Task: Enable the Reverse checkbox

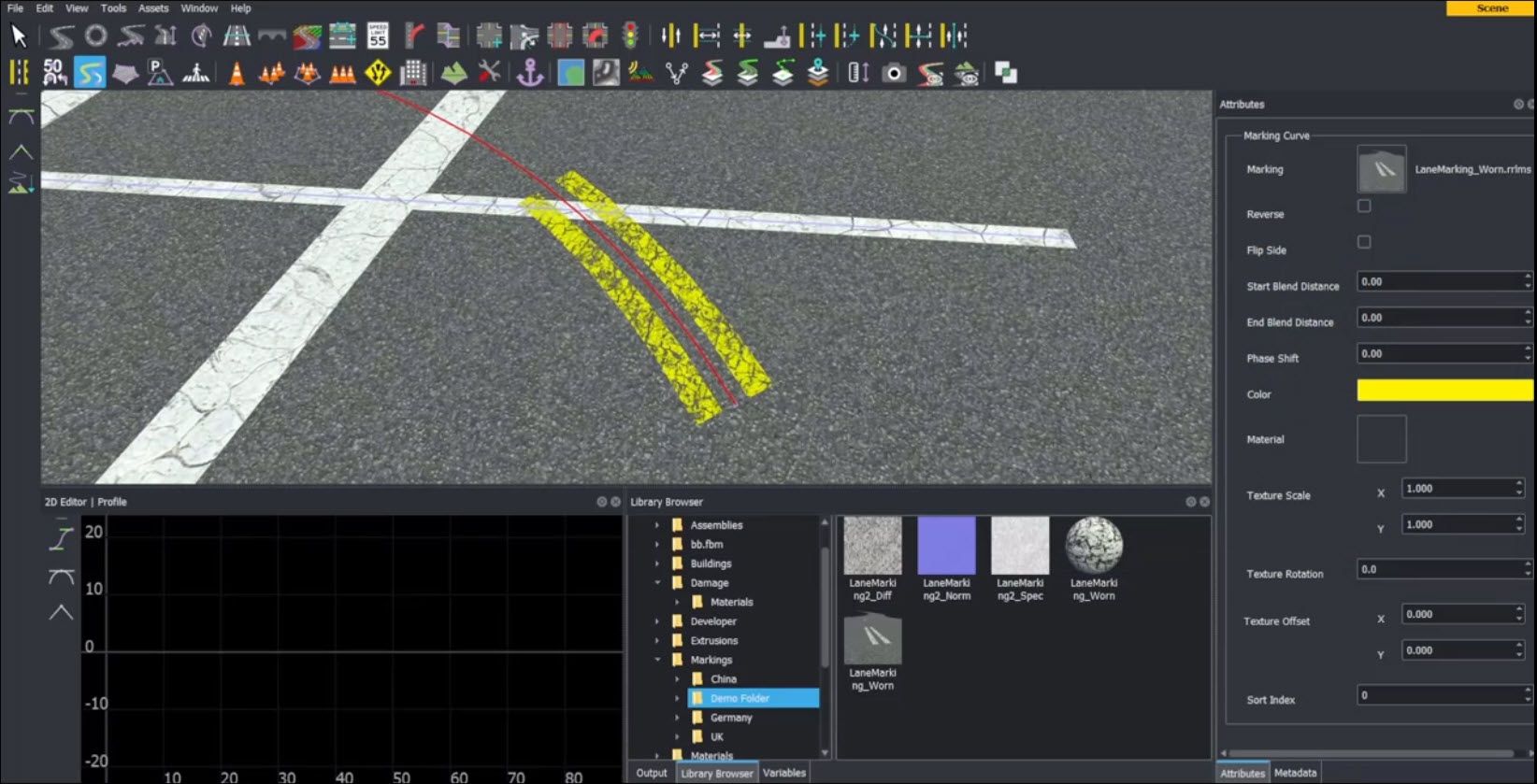Action: (x=1364, y=206)
